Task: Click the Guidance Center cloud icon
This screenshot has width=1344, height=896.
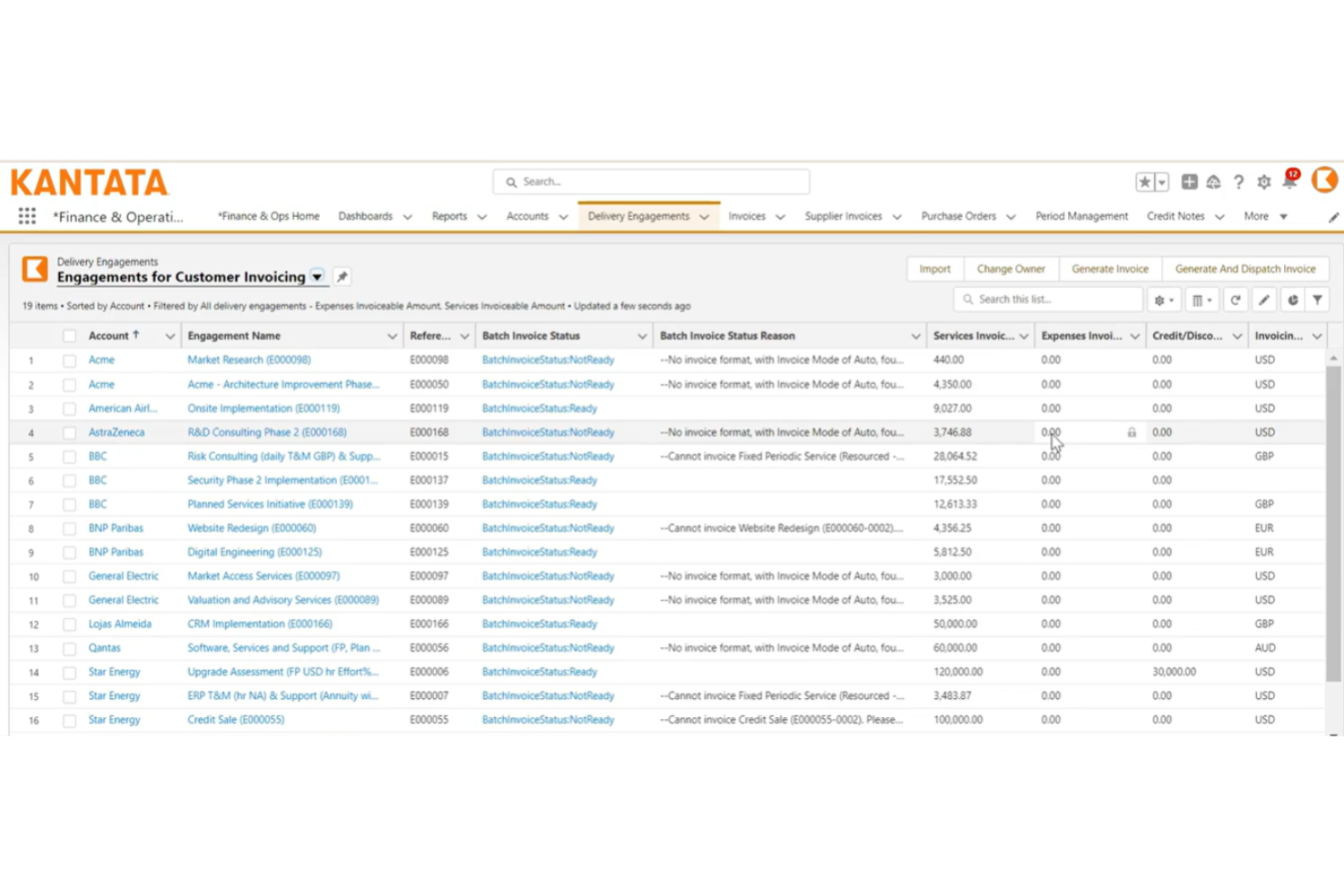Action: click(1213, 182)
